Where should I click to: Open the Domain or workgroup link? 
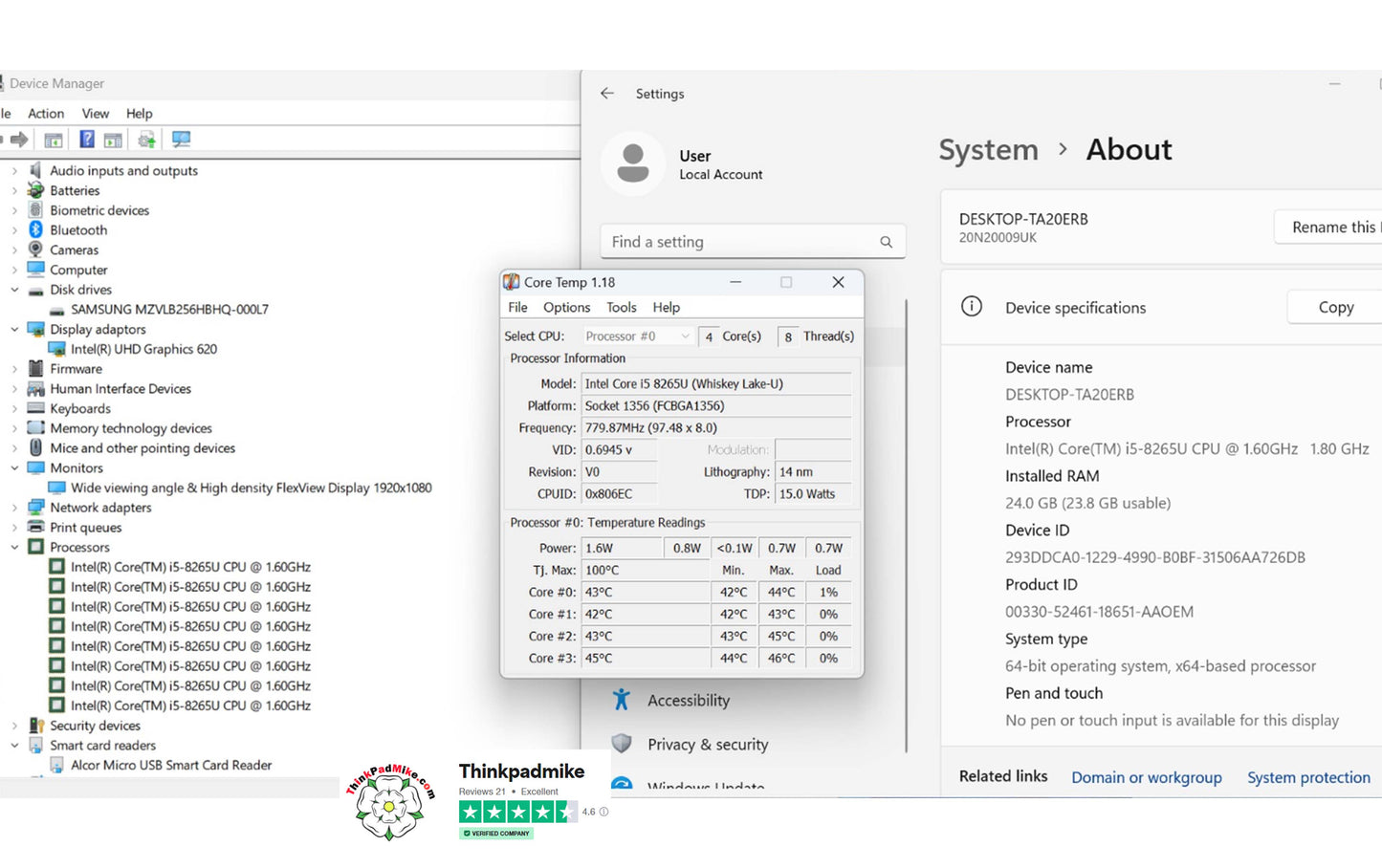1147,777
